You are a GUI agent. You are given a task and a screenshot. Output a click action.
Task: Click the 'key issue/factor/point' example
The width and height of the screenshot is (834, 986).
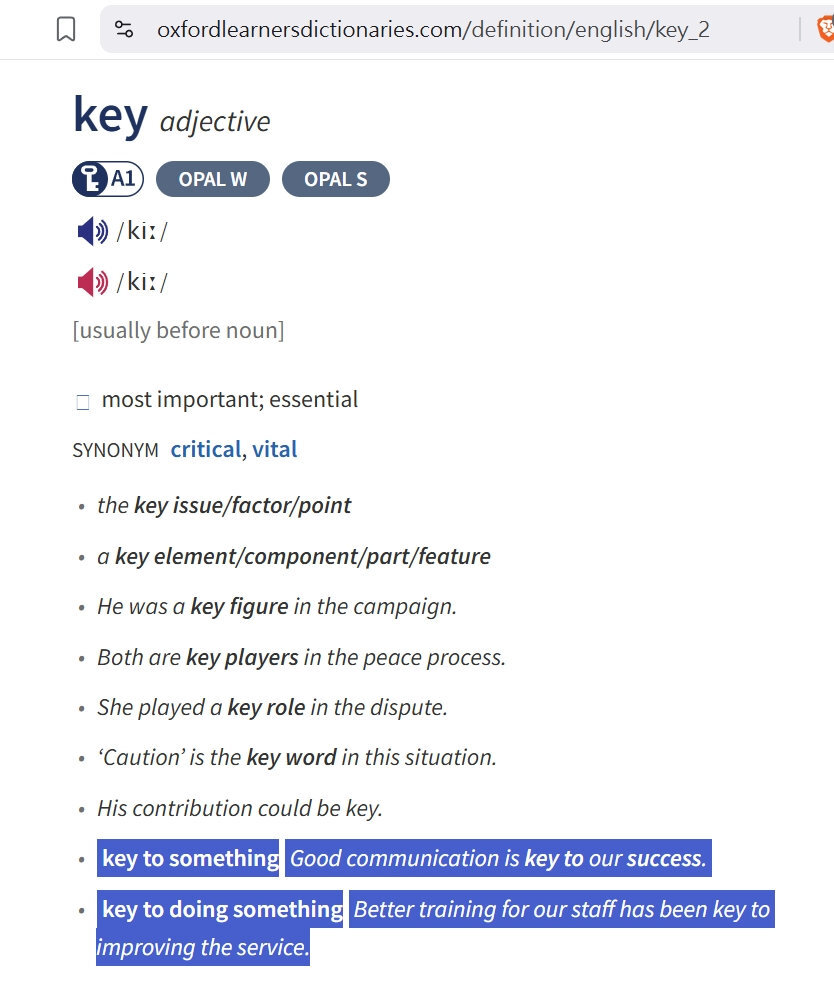coord(224,506)
